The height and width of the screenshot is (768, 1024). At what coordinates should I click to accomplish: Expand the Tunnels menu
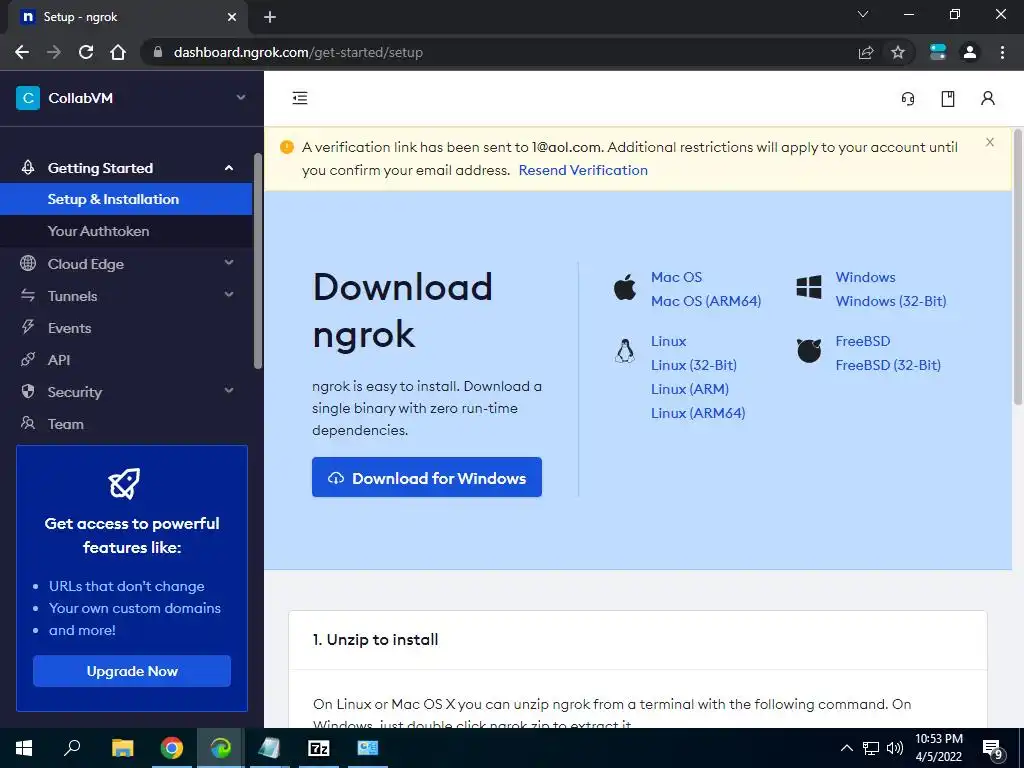[229, 295]
